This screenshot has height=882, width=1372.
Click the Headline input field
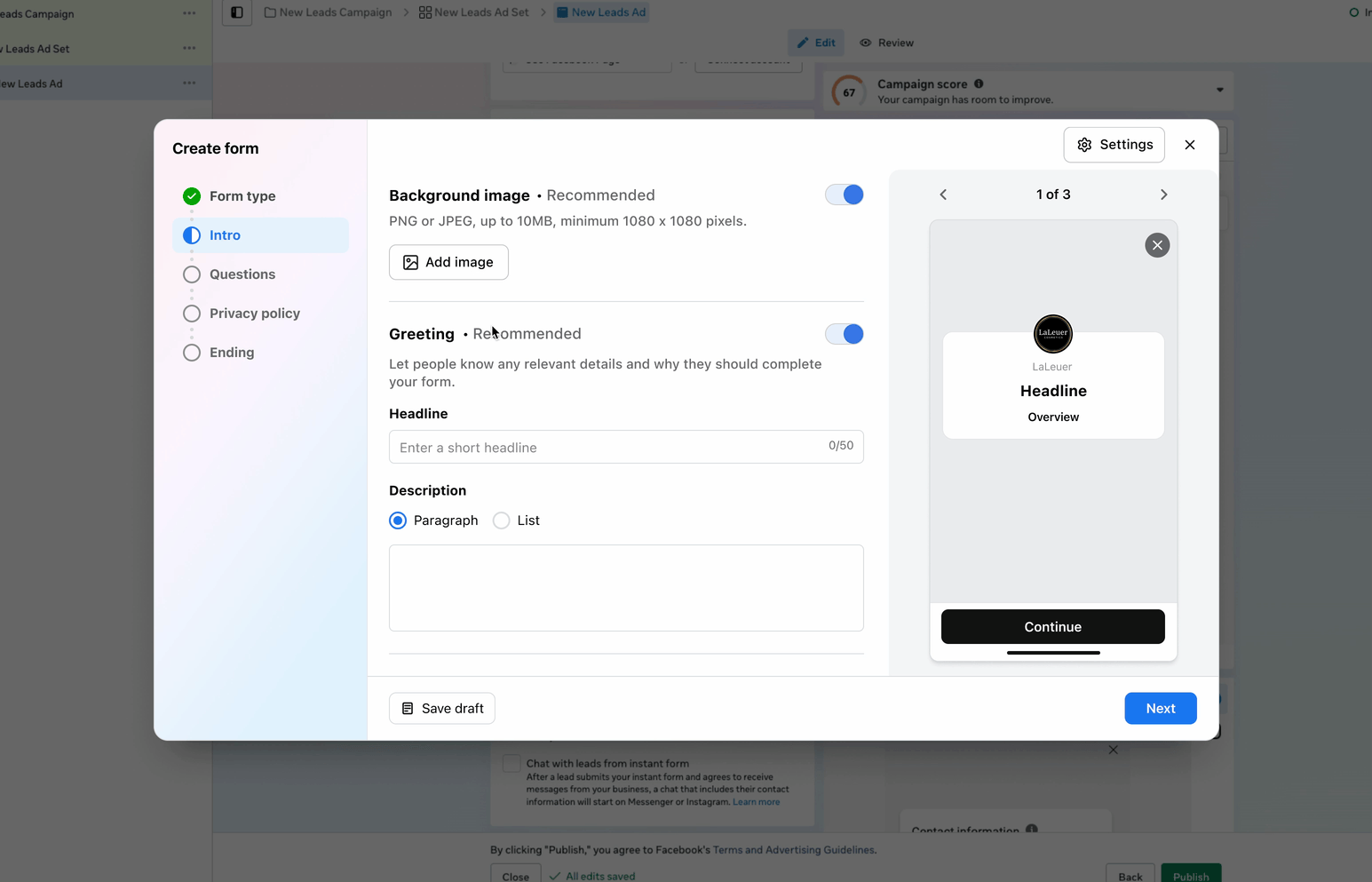tap(626, 447)
